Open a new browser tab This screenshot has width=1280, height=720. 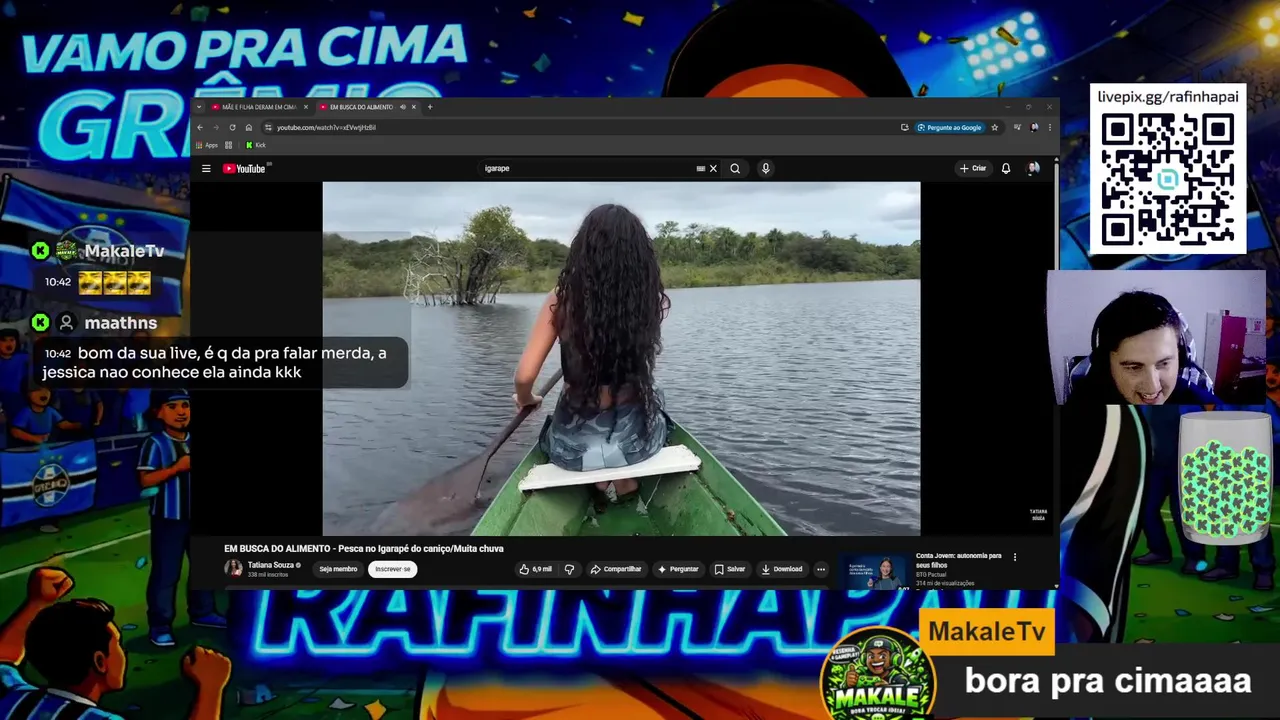point(430,107)
